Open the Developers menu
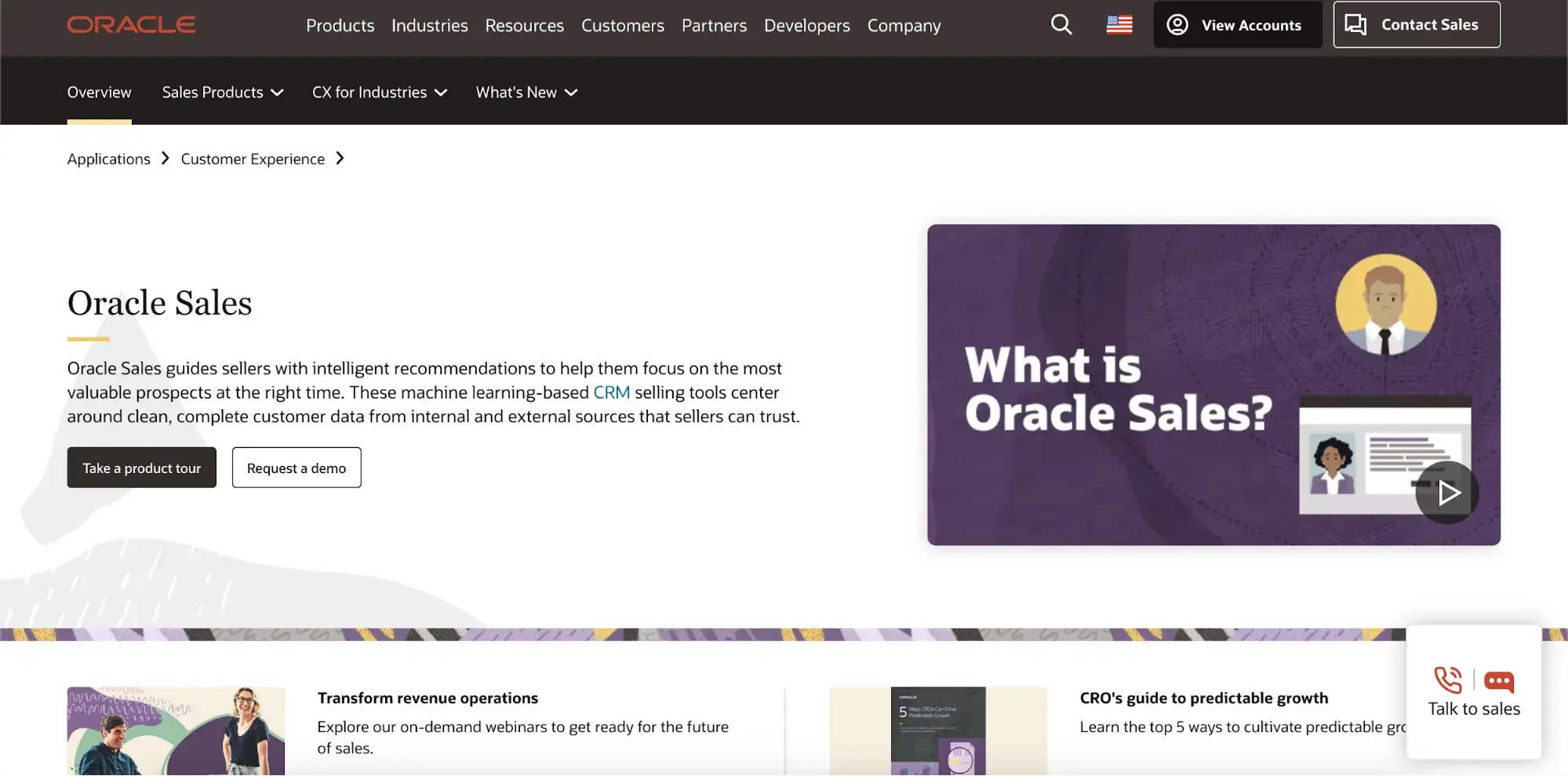This screenshot has height=776, width=1568. 806,26
